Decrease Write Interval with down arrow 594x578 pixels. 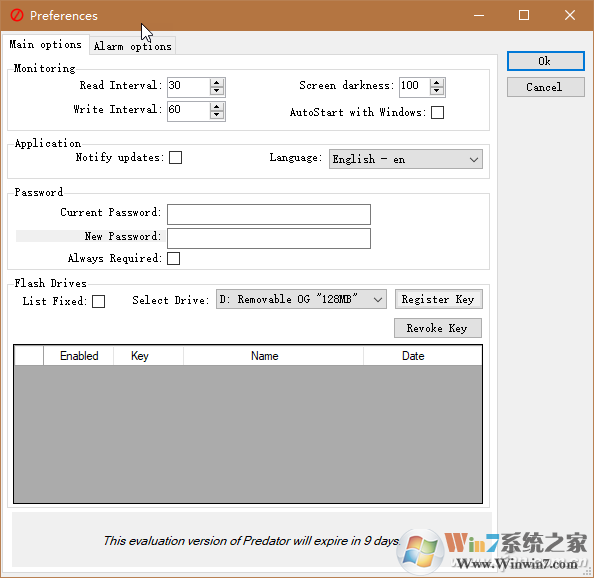(x=216, y=115)
